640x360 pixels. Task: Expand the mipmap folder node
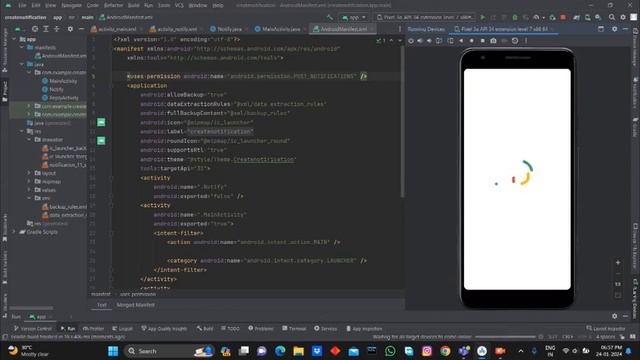(29, 182)
